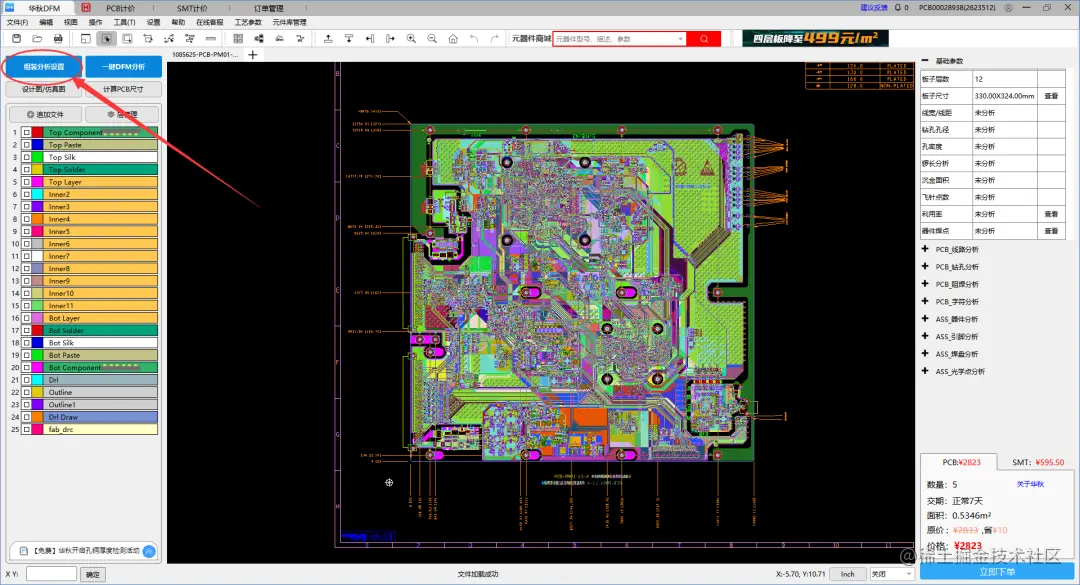Click the save file toolbar icon
This screenshot has width=1080, height=585.
[17, 39]
